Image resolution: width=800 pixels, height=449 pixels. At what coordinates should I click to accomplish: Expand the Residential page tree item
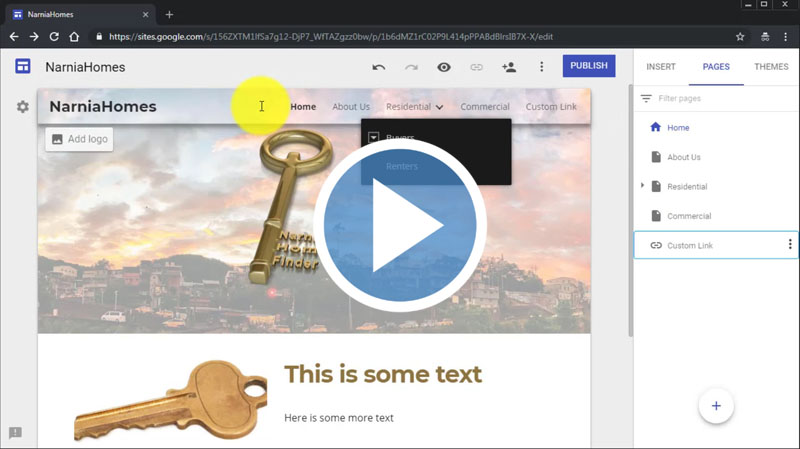[643, 186]
